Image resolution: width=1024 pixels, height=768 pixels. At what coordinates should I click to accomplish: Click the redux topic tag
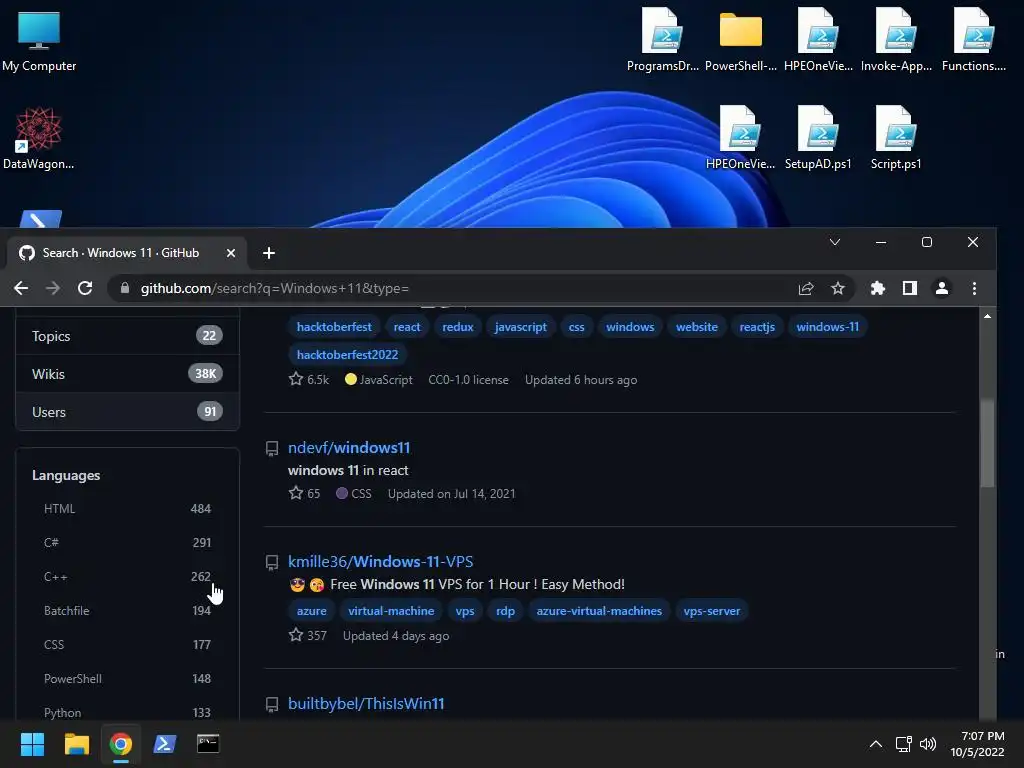pyautogui.click(x=457, y=327)
